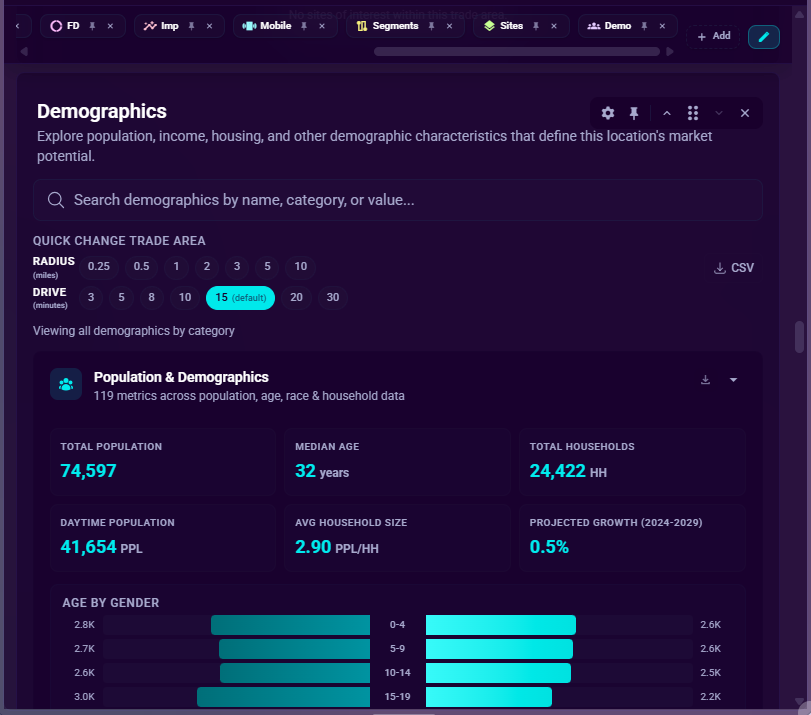Pin the Segments tab
Image resolution: width=811 pixels, height=715 pixels.
[431, 26]
